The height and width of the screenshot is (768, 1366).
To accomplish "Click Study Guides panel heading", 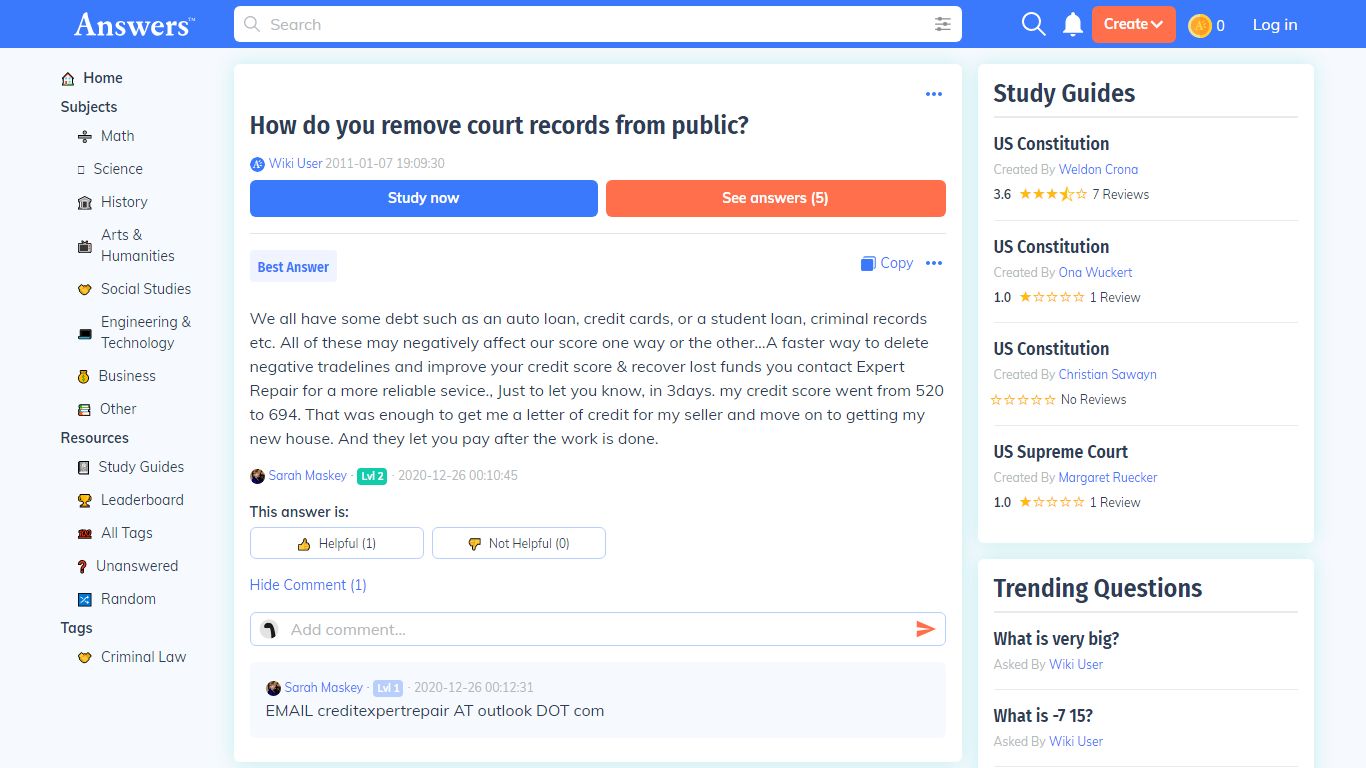I will [1064, 93].
